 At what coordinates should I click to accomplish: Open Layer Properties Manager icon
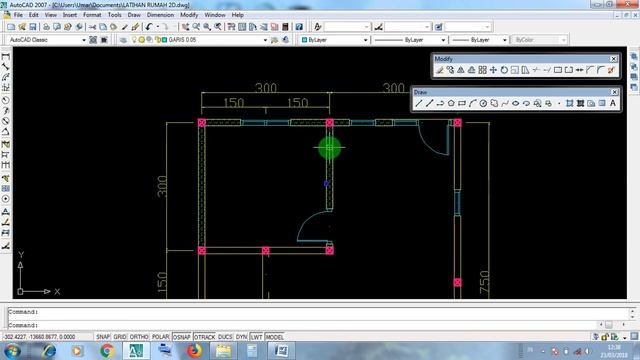123,40
